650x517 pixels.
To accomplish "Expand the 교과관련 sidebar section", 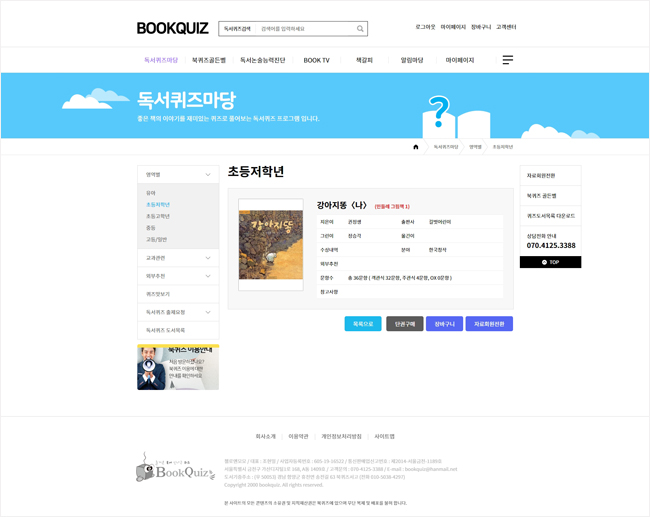I will click(x=178, y=258).
